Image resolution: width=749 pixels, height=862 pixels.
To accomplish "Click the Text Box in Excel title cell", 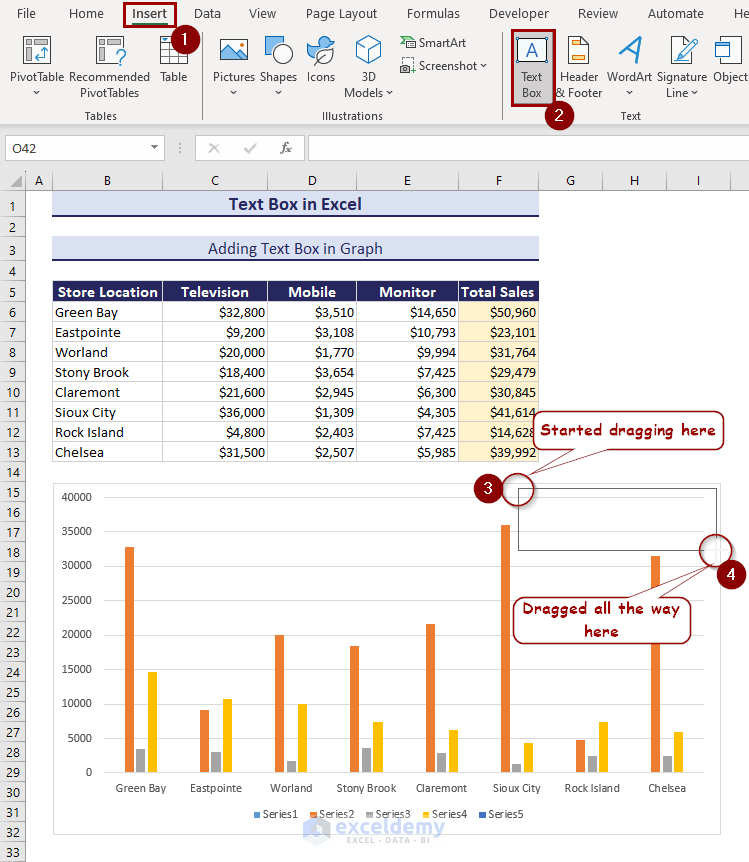I will click(295, 204).
